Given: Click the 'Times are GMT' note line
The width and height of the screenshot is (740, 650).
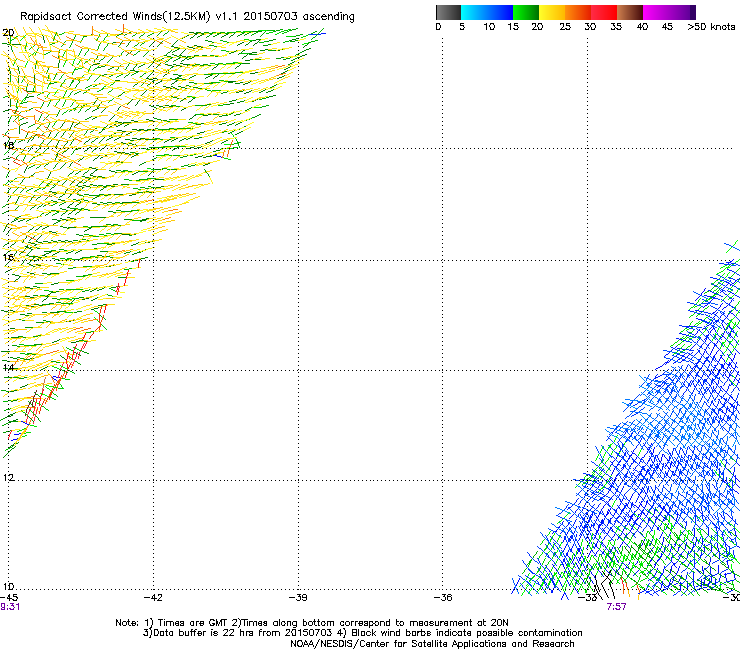Looking at the screenshot, I should coord(312,623).
